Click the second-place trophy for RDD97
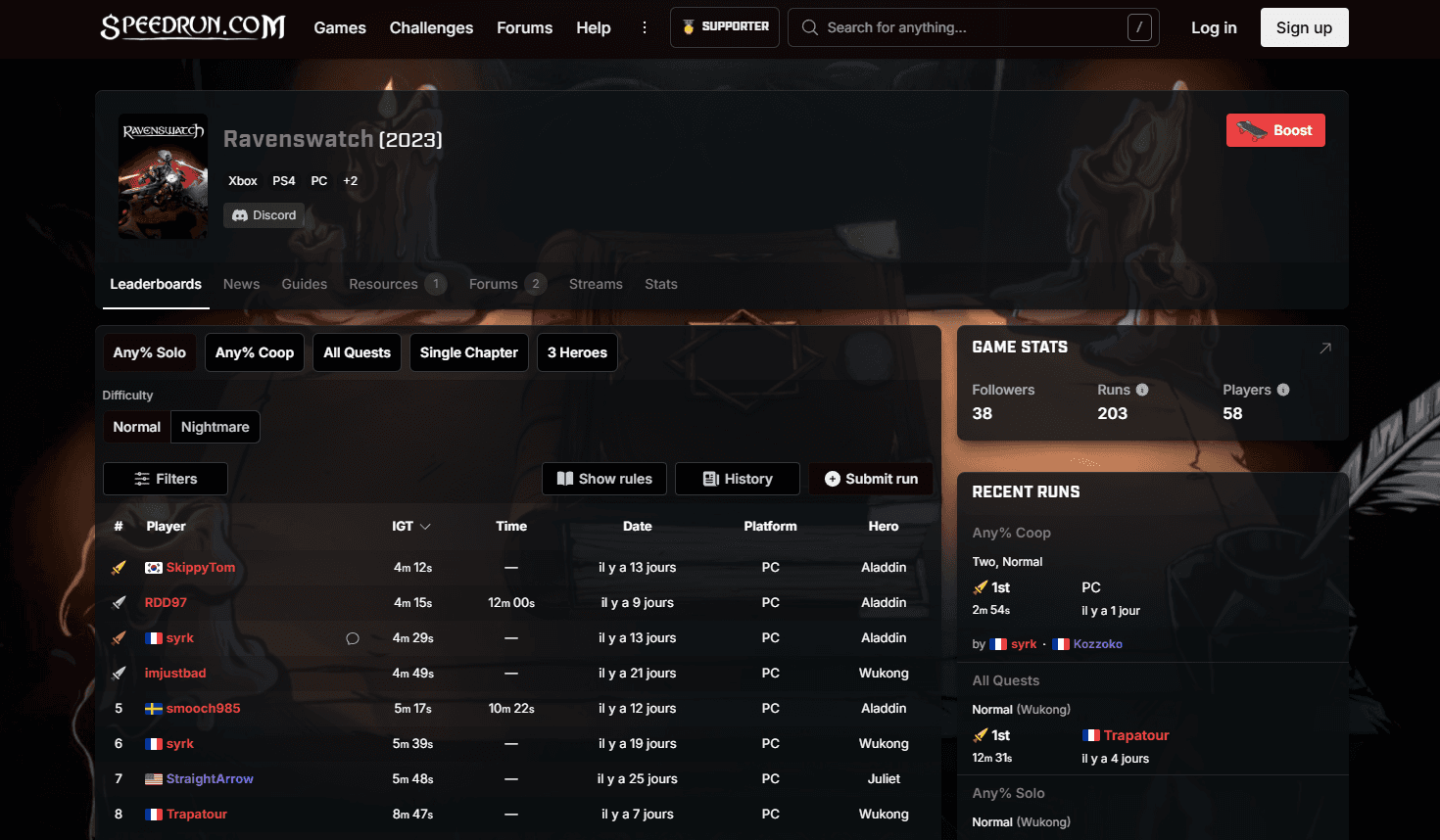The height and width of the screenshot is (840, 1440). pyautogui.click(x=119, y=603)
